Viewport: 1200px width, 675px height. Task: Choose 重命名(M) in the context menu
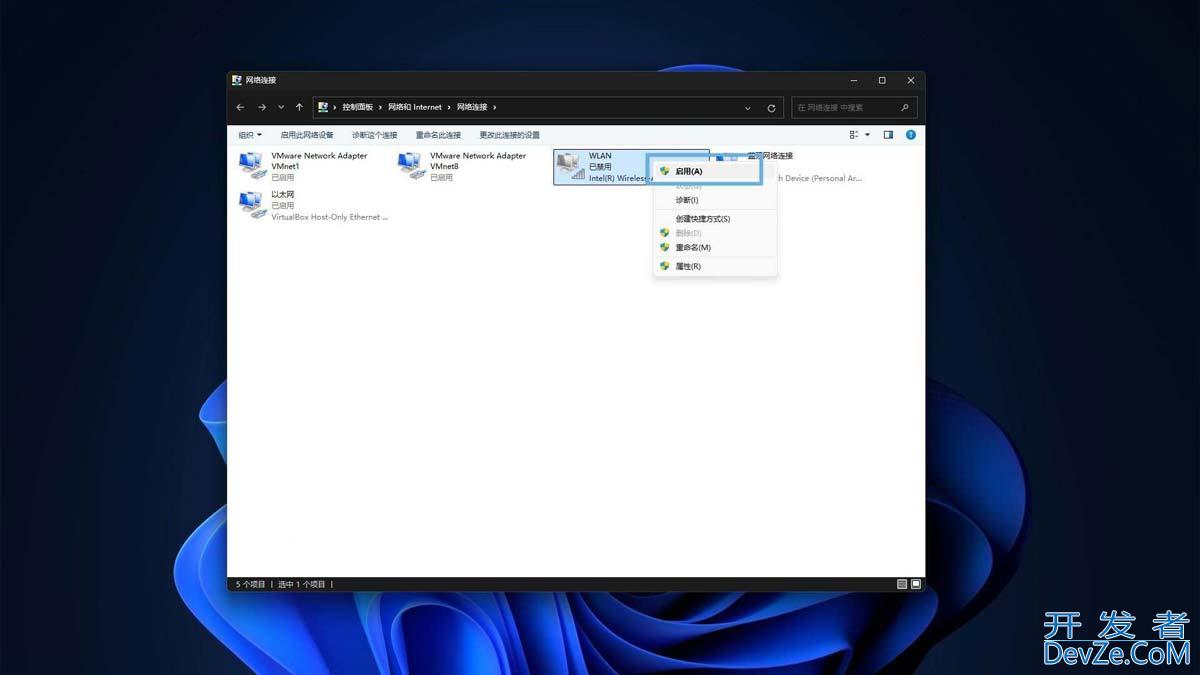point(715,248)
